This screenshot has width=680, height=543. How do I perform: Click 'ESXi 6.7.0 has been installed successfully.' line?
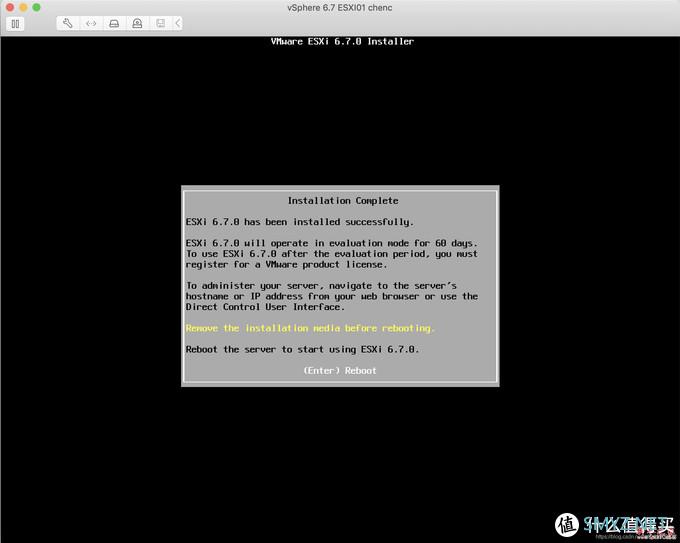point(299,222)
